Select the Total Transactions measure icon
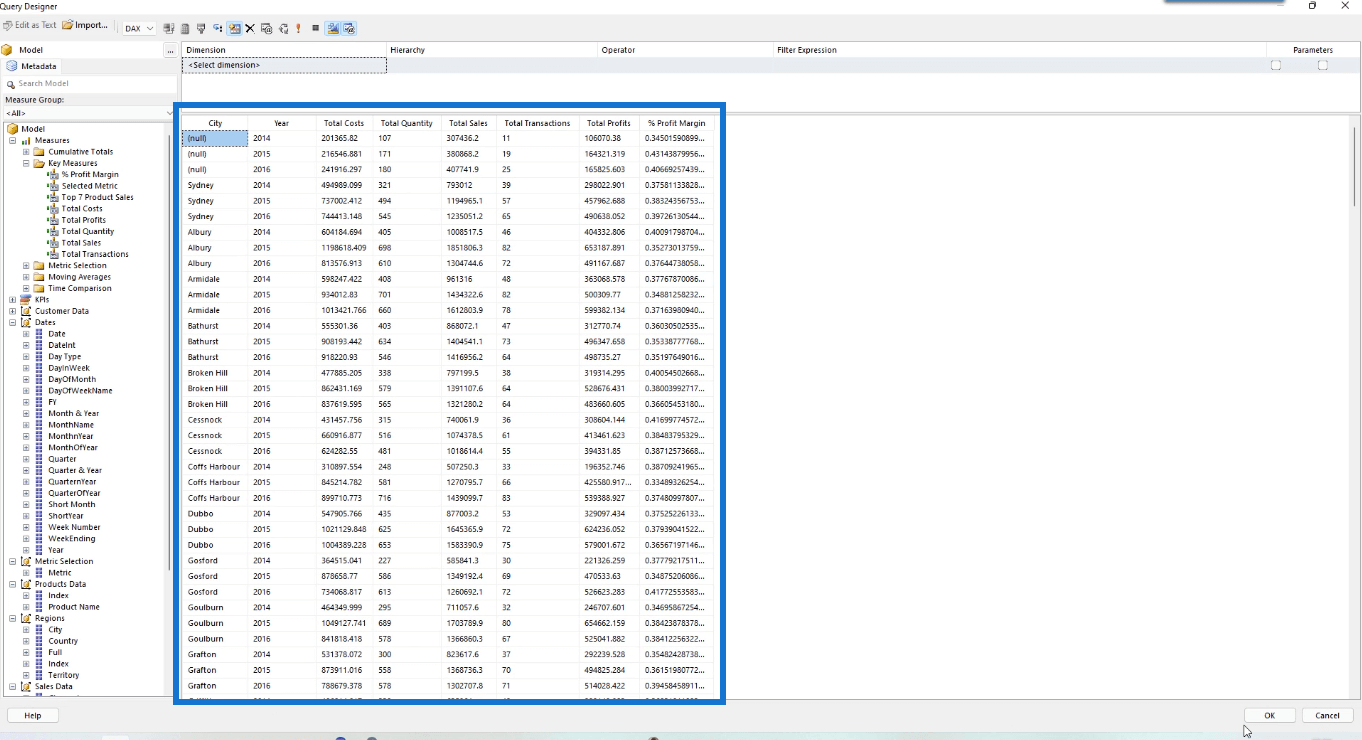 click(53, 254)
